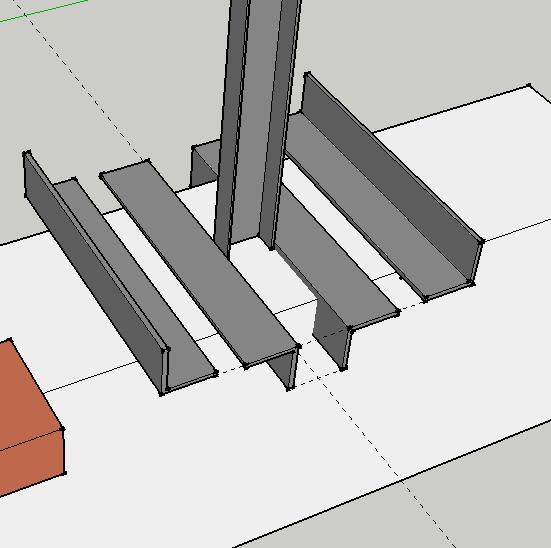Select the small grey piece behind the column
551x548 pixels.
click(204, 163)
